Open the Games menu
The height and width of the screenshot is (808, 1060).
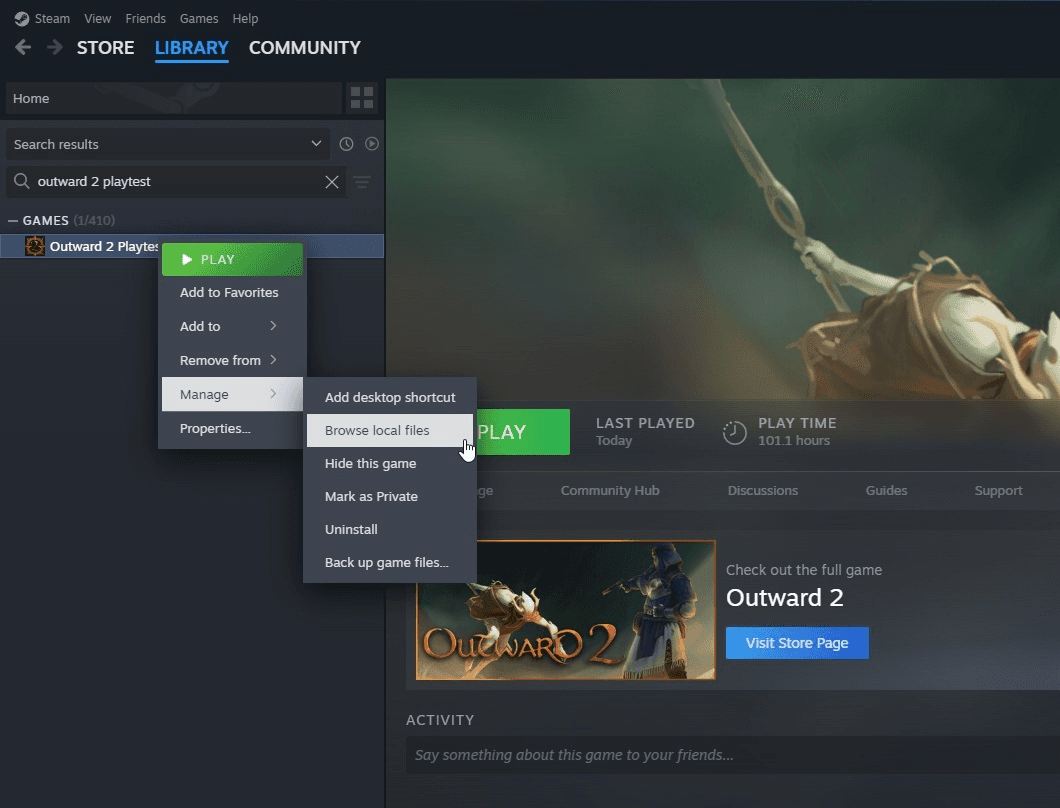[199, 18]
